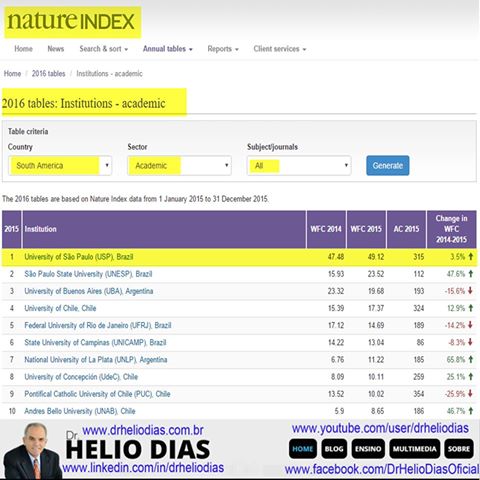
Task: Click the HOME badge in the bottom banner
Action: (x=302, y=449)
